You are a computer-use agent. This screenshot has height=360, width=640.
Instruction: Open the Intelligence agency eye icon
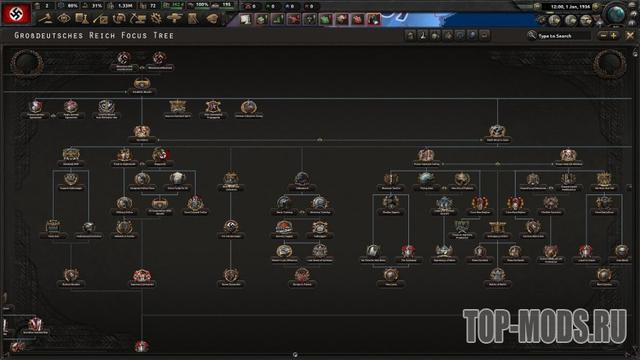[64, 19]
